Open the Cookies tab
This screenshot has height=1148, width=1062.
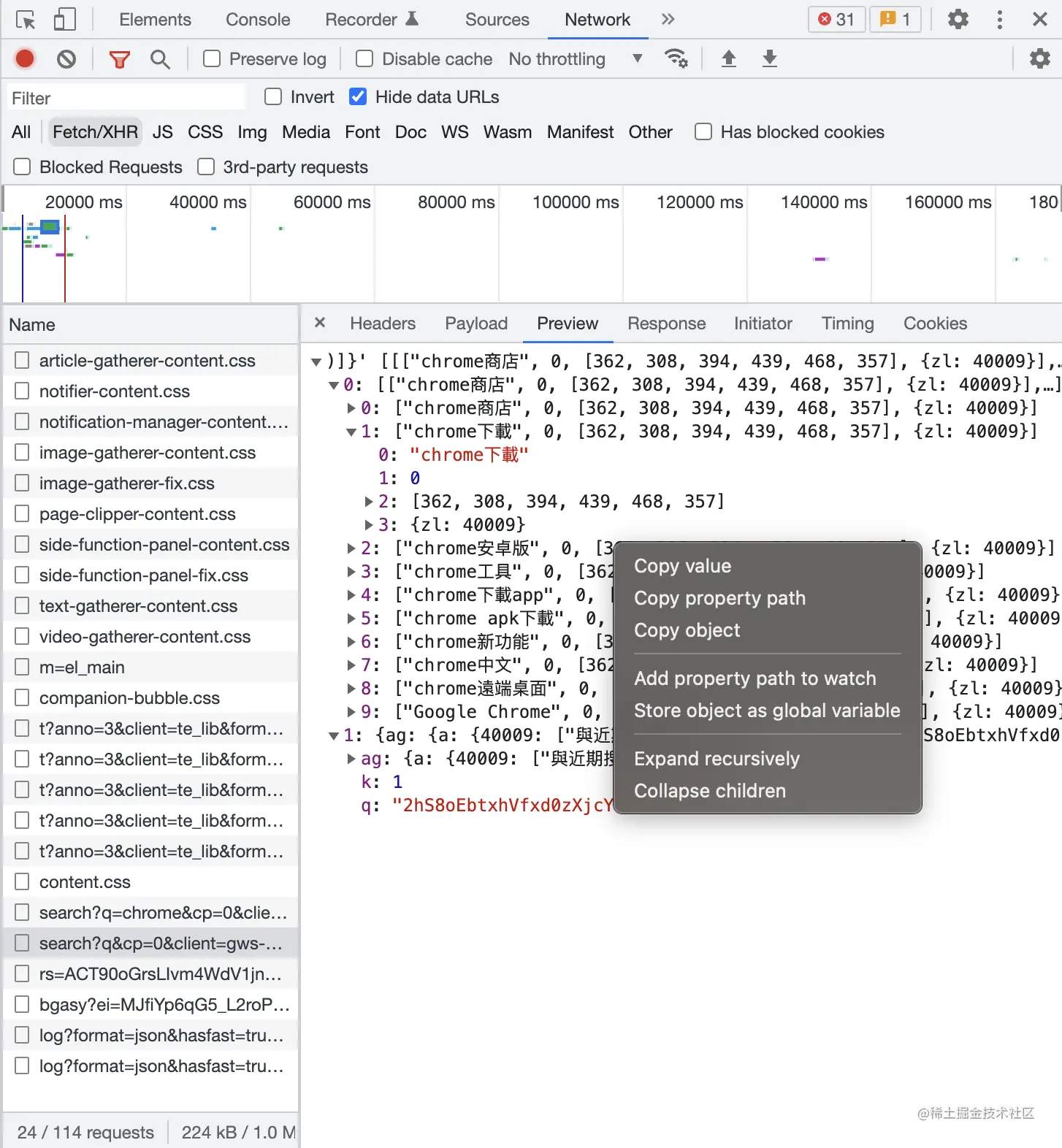point(935,324)
